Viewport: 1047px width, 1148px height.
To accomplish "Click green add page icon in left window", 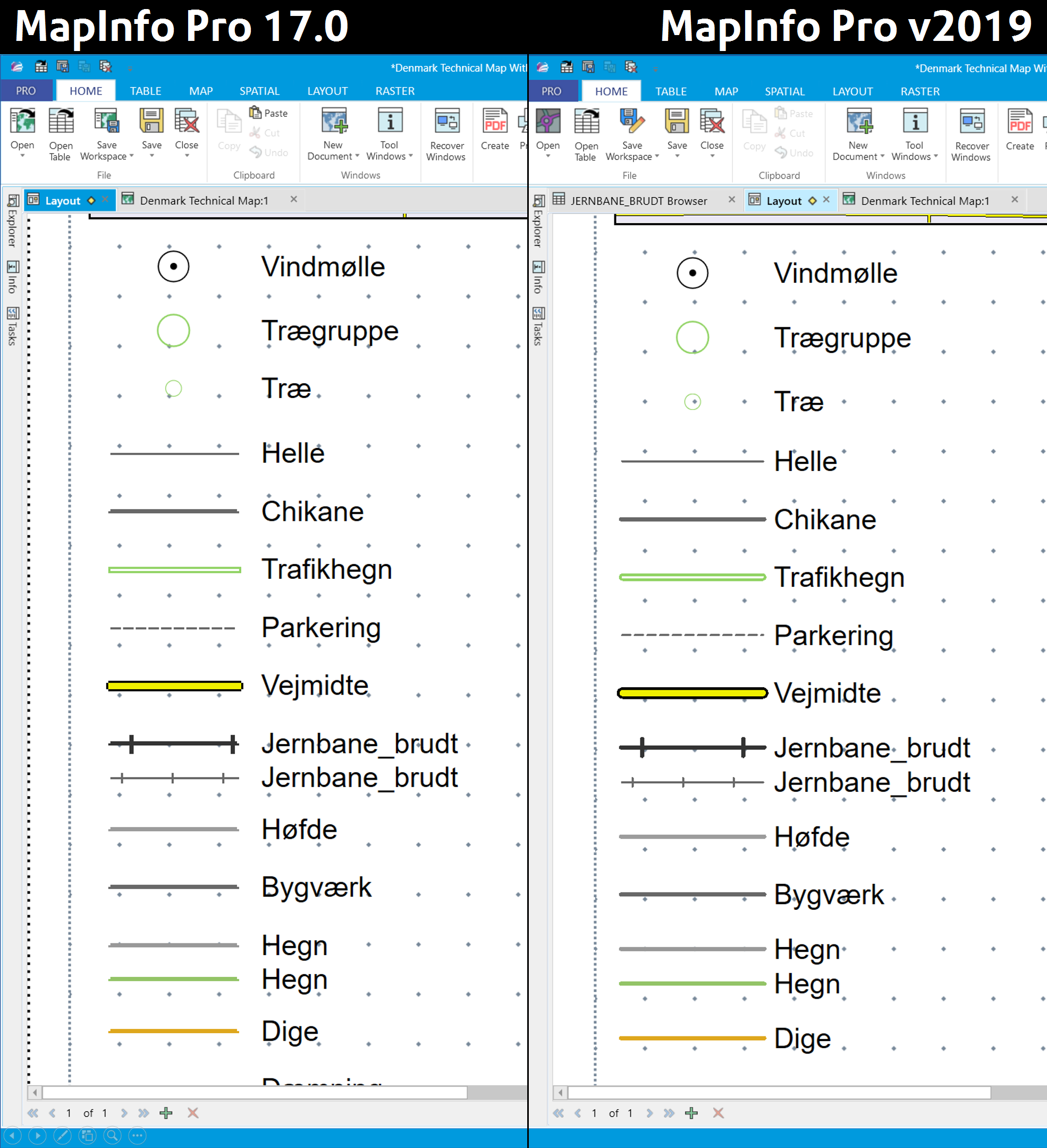I will (166, 1113).
